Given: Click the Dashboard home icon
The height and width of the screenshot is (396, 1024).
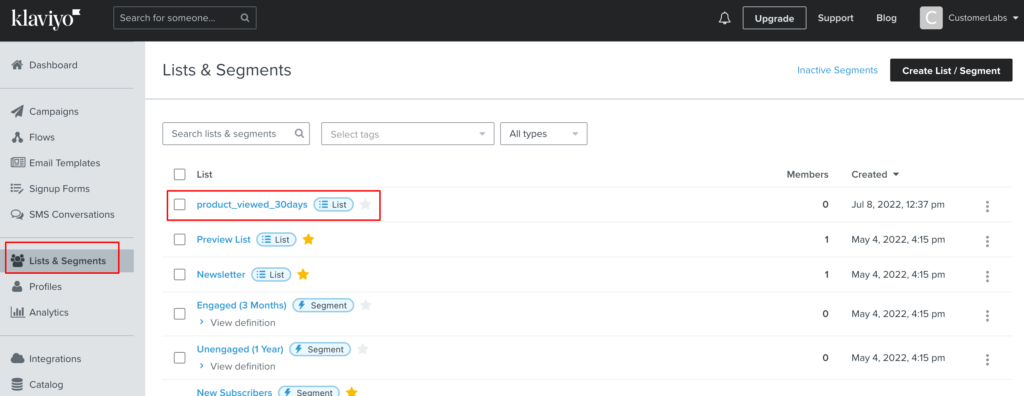Looking at the screenshot, I should coord(18,65).
